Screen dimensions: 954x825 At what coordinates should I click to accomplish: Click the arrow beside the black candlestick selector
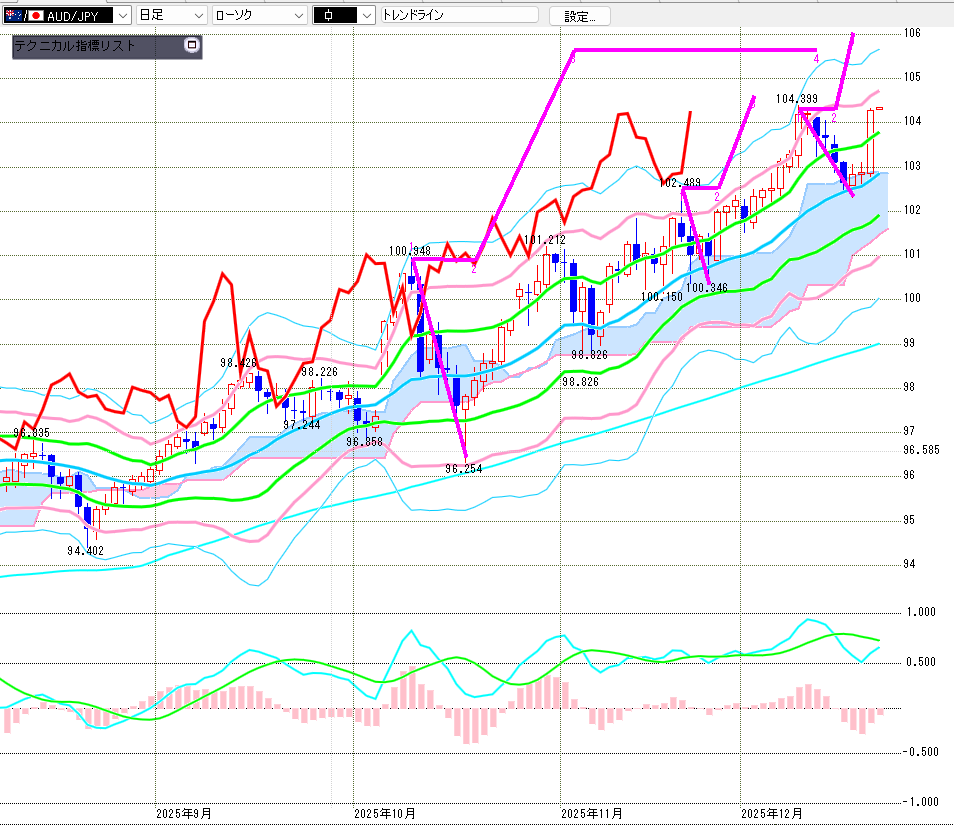point(366,16)
